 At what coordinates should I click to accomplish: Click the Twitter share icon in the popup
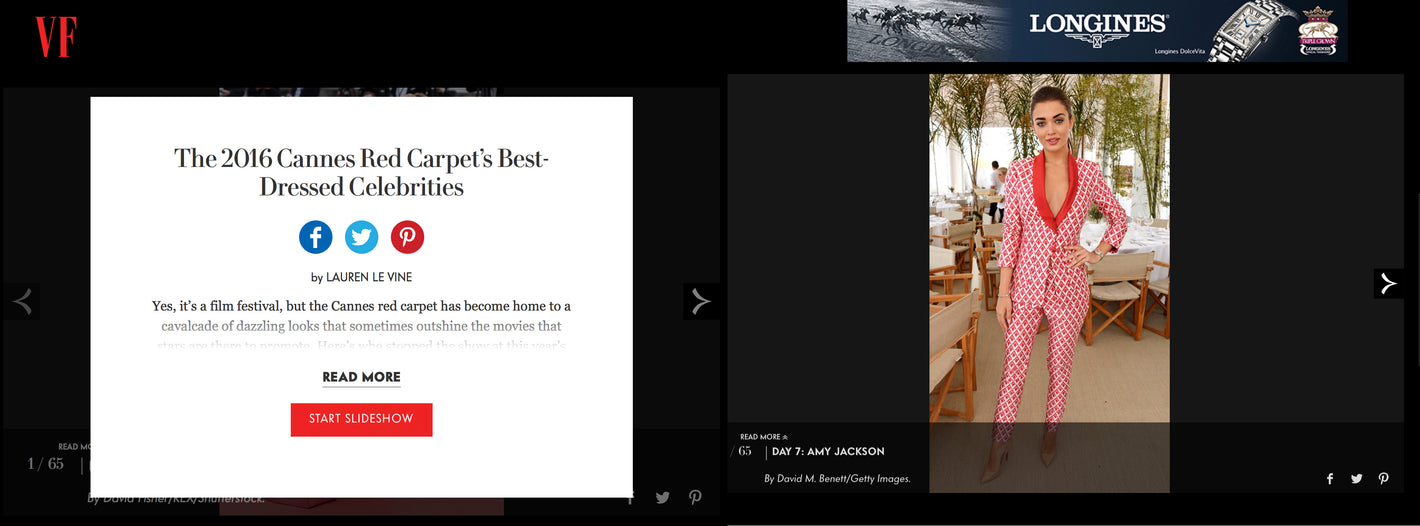(361, 237)
